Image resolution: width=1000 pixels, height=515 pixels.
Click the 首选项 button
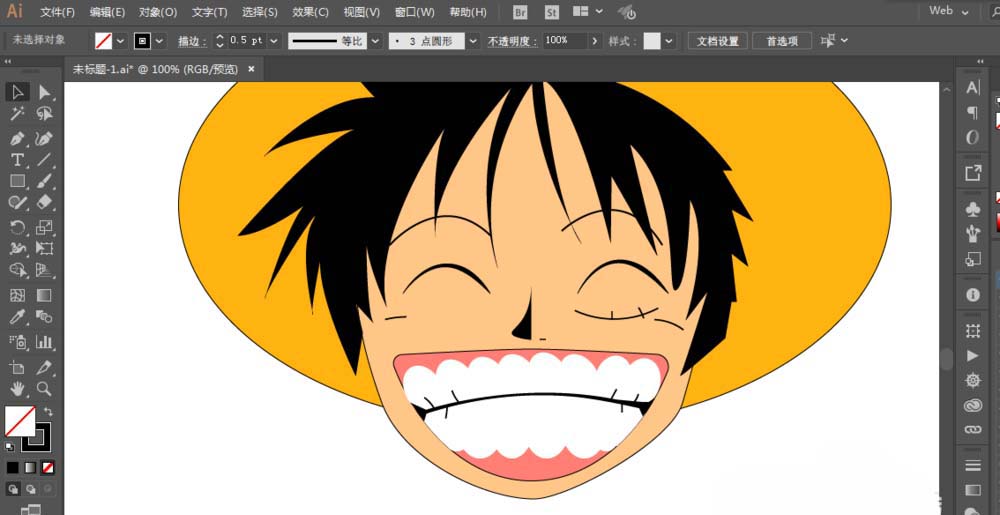pyautogui.click(x=782, y=41)
